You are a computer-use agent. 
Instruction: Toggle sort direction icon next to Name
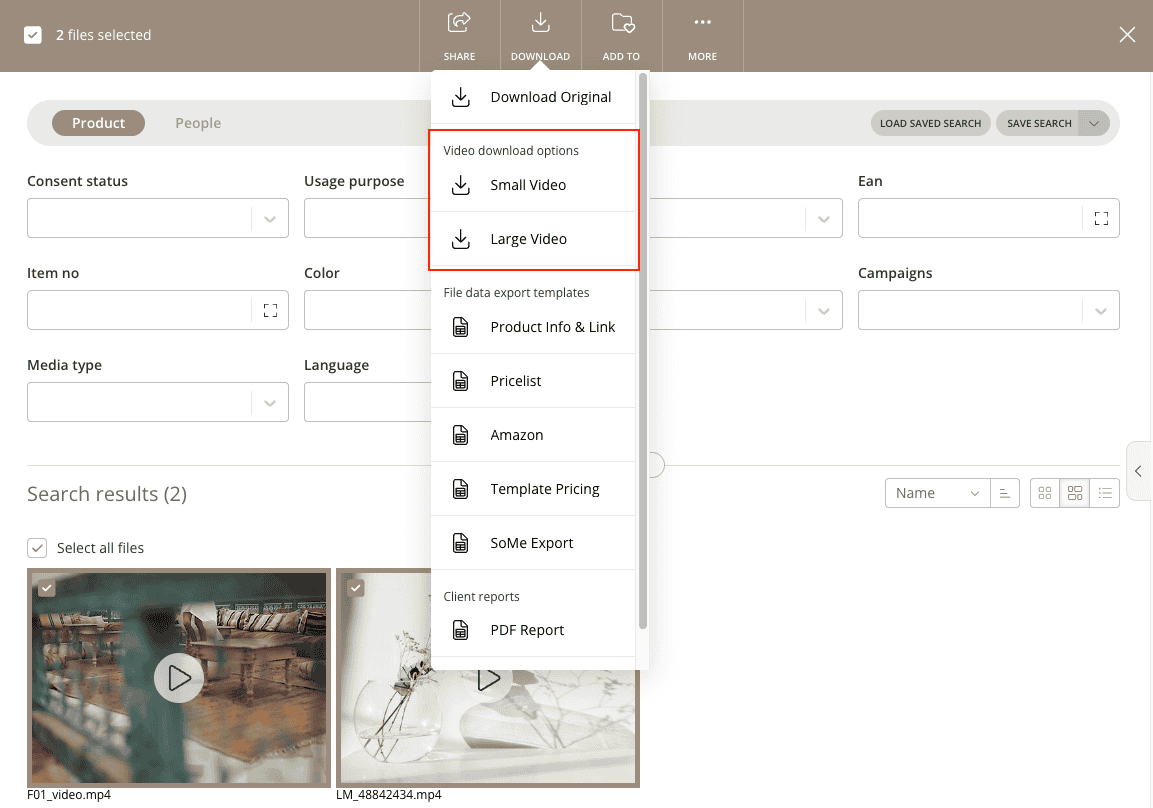click(1004, 493)
